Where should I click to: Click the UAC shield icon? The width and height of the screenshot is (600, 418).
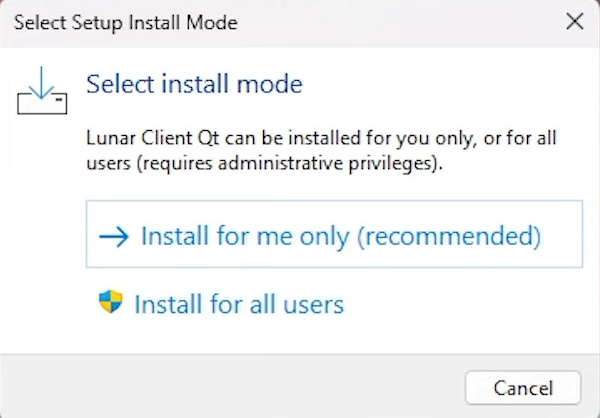pyautogui.click(x=111, y=302)
